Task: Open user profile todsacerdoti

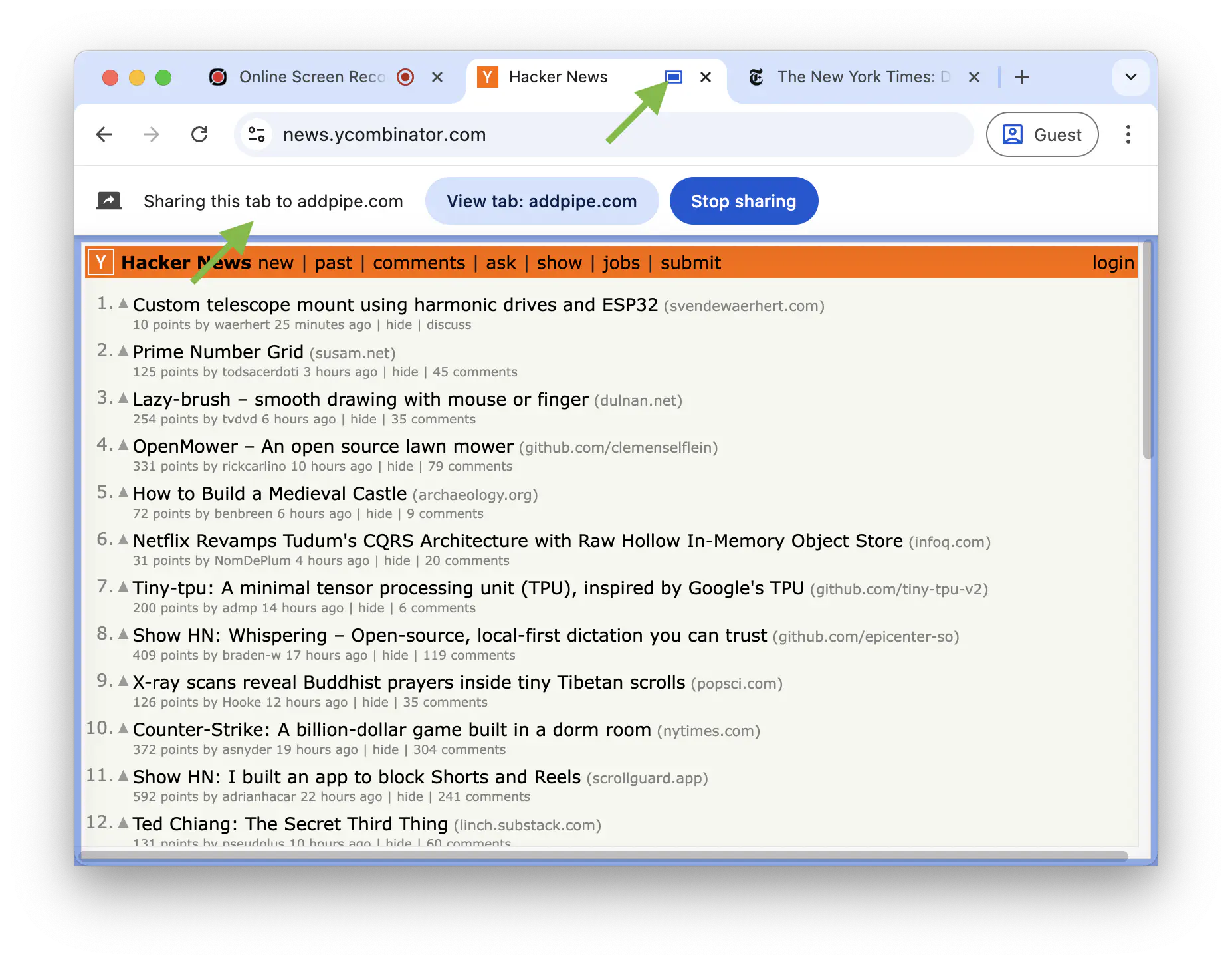Action: (260, 372)
